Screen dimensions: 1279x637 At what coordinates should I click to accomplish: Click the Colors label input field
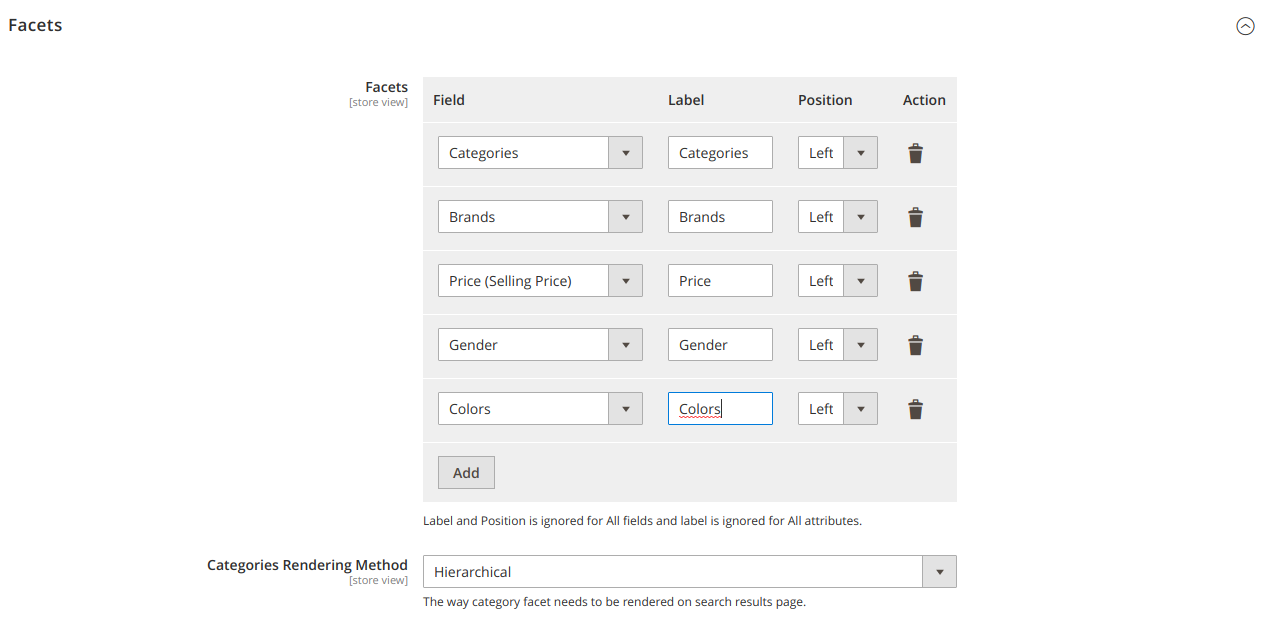point(719,408)
